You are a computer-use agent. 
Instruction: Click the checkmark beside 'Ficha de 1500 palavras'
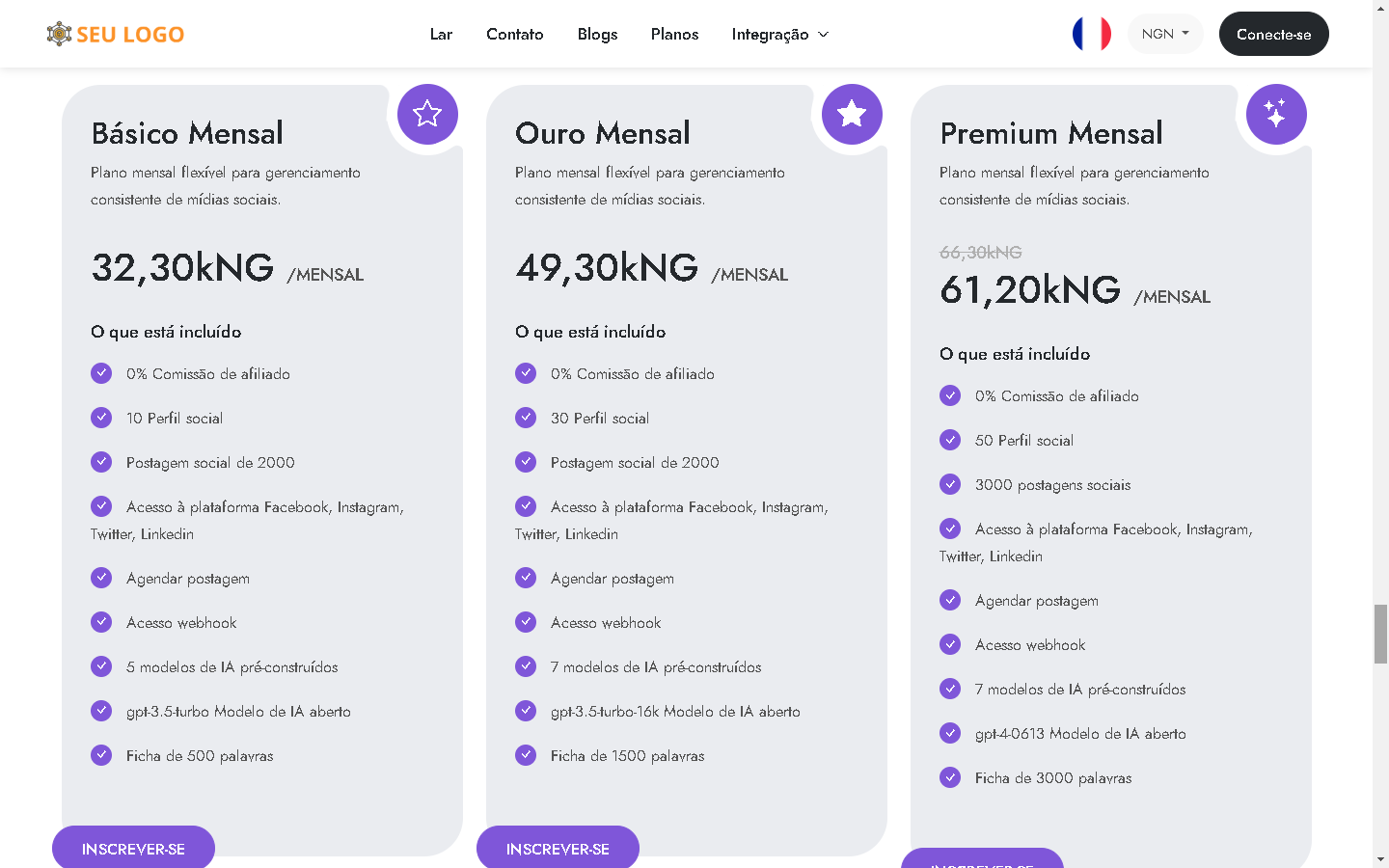pos(526,755)
